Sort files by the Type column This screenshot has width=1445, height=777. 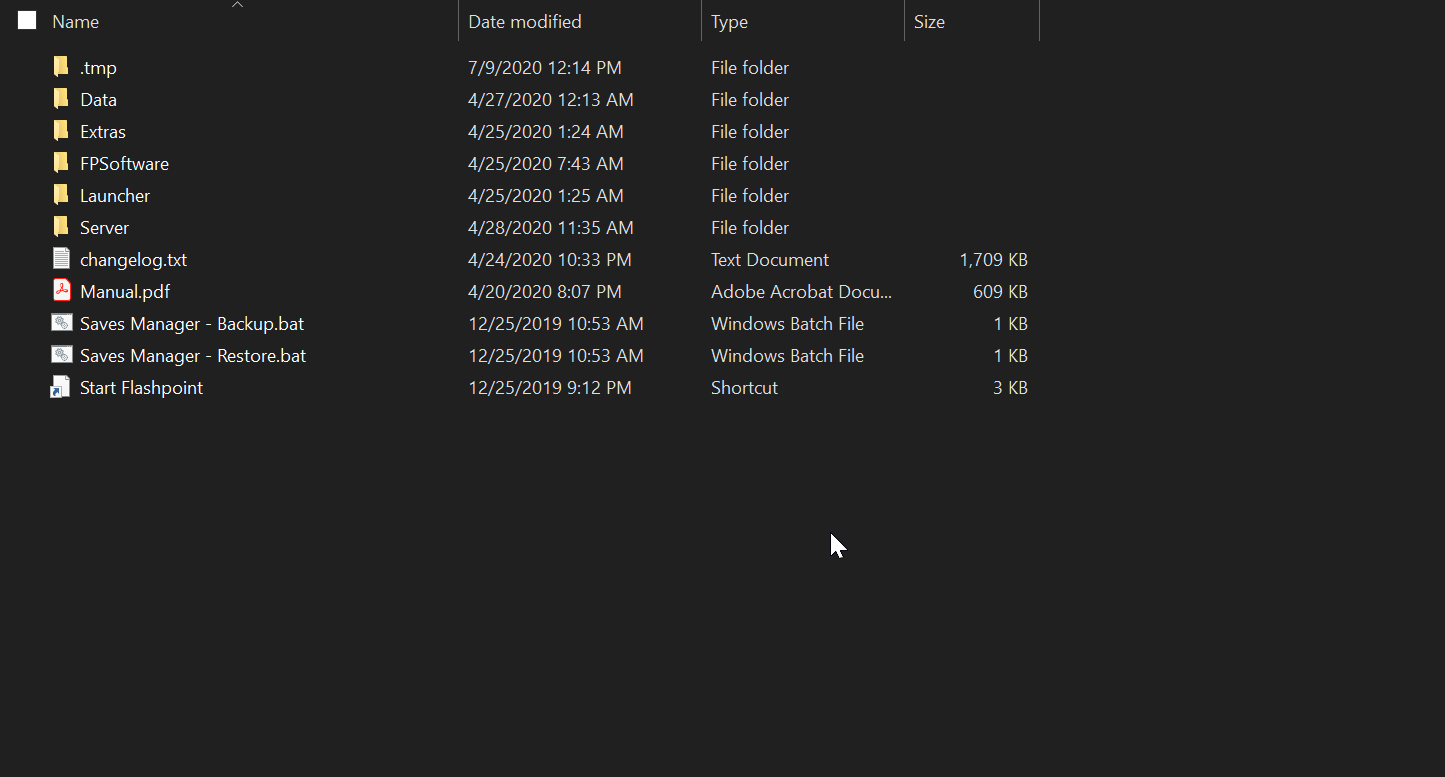[728, 21]
